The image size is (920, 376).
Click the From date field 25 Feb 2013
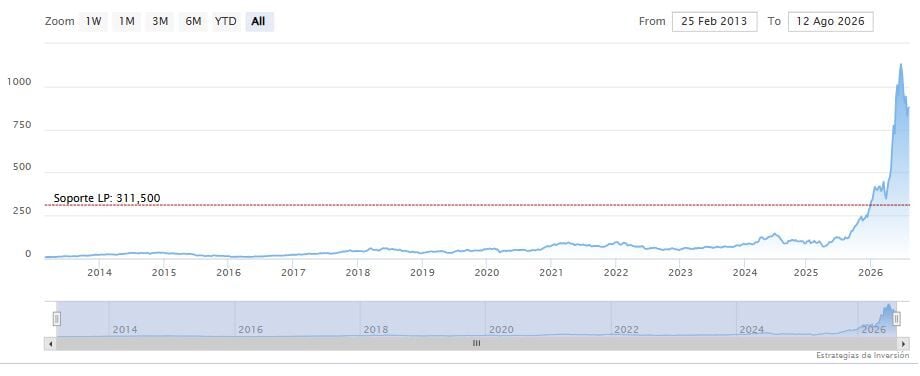click(714, 22)
